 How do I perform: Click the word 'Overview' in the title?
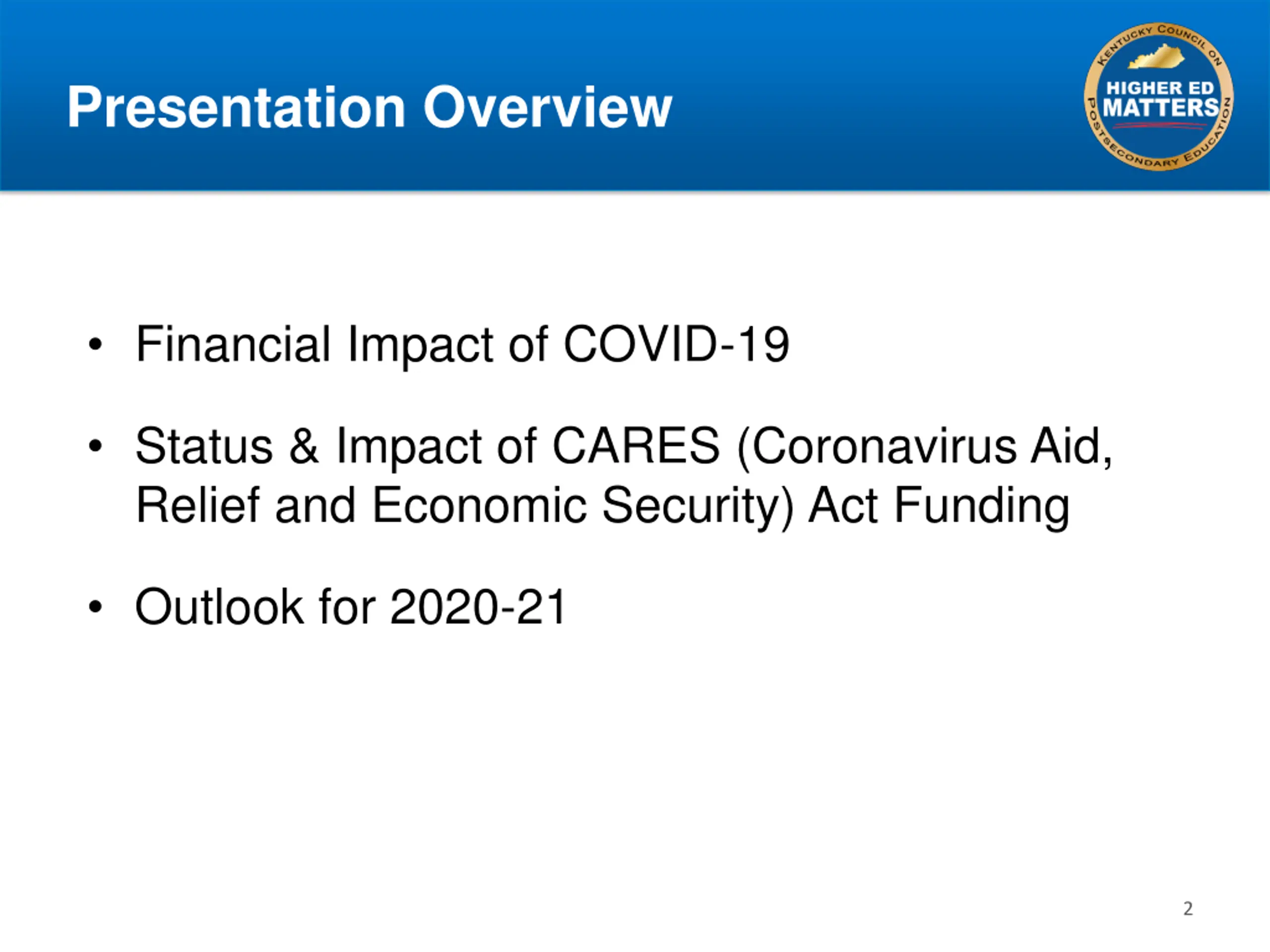(547, 107)
